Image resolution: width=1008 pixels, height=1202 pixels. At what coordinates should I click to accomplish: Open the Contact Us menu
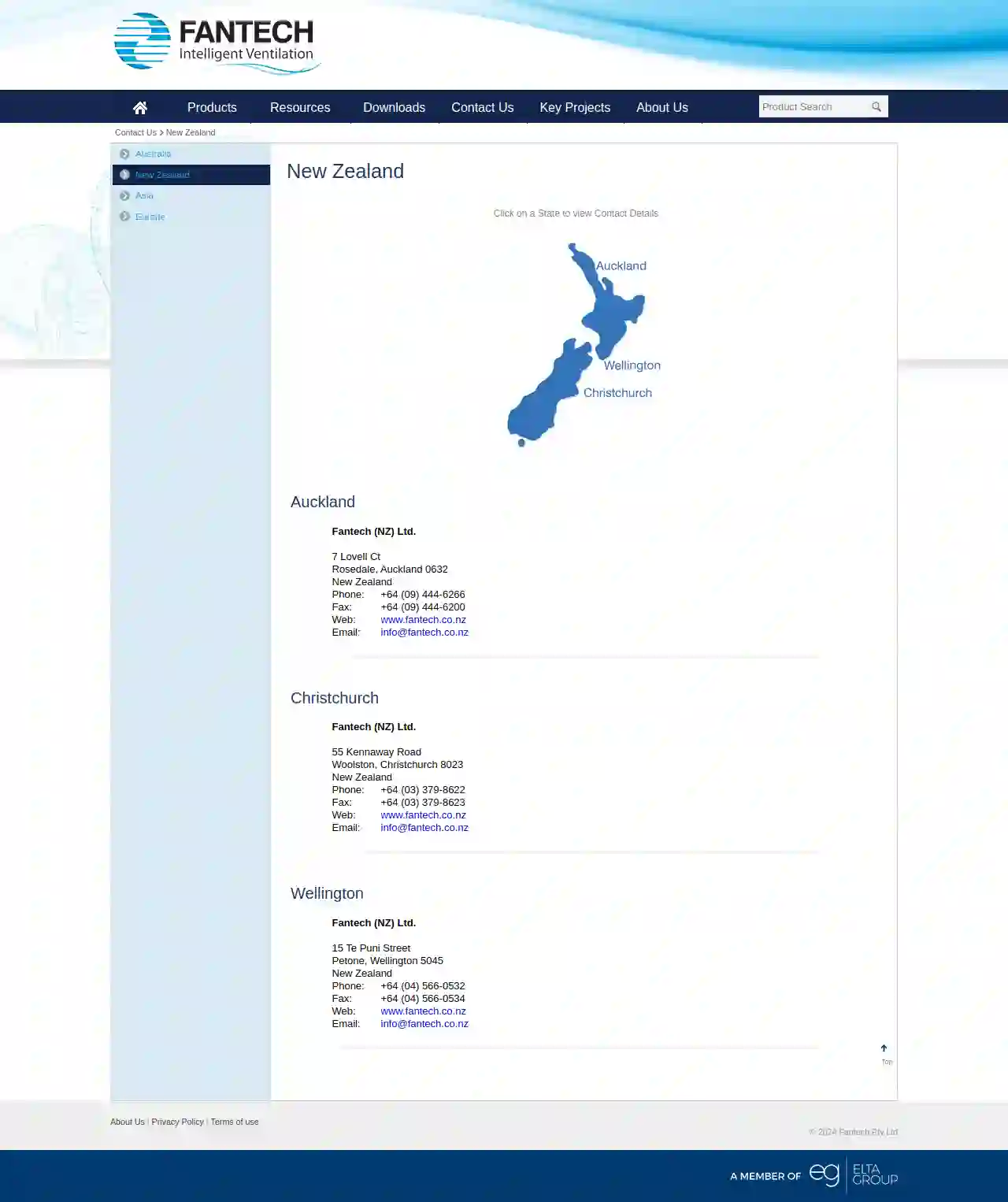(x=482, y=108)
